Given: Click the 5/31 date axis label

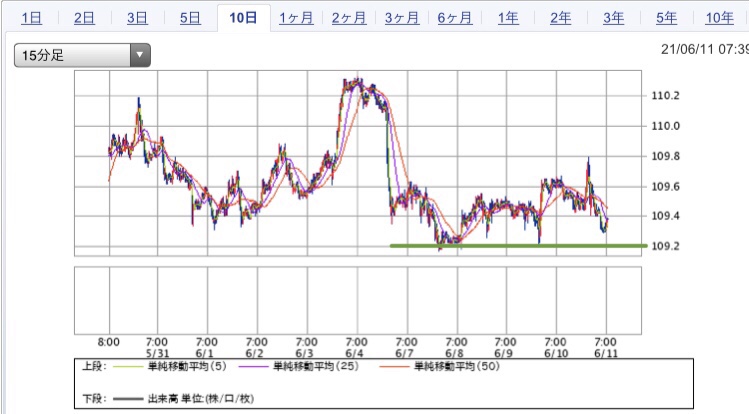Looking at the screenshot, I should pos(157,354).
